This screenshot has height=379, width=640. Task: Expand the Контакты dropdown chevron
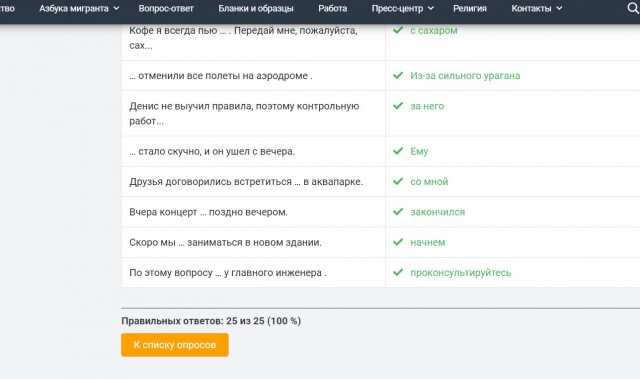pyautogui.click(x=559, y=8)
